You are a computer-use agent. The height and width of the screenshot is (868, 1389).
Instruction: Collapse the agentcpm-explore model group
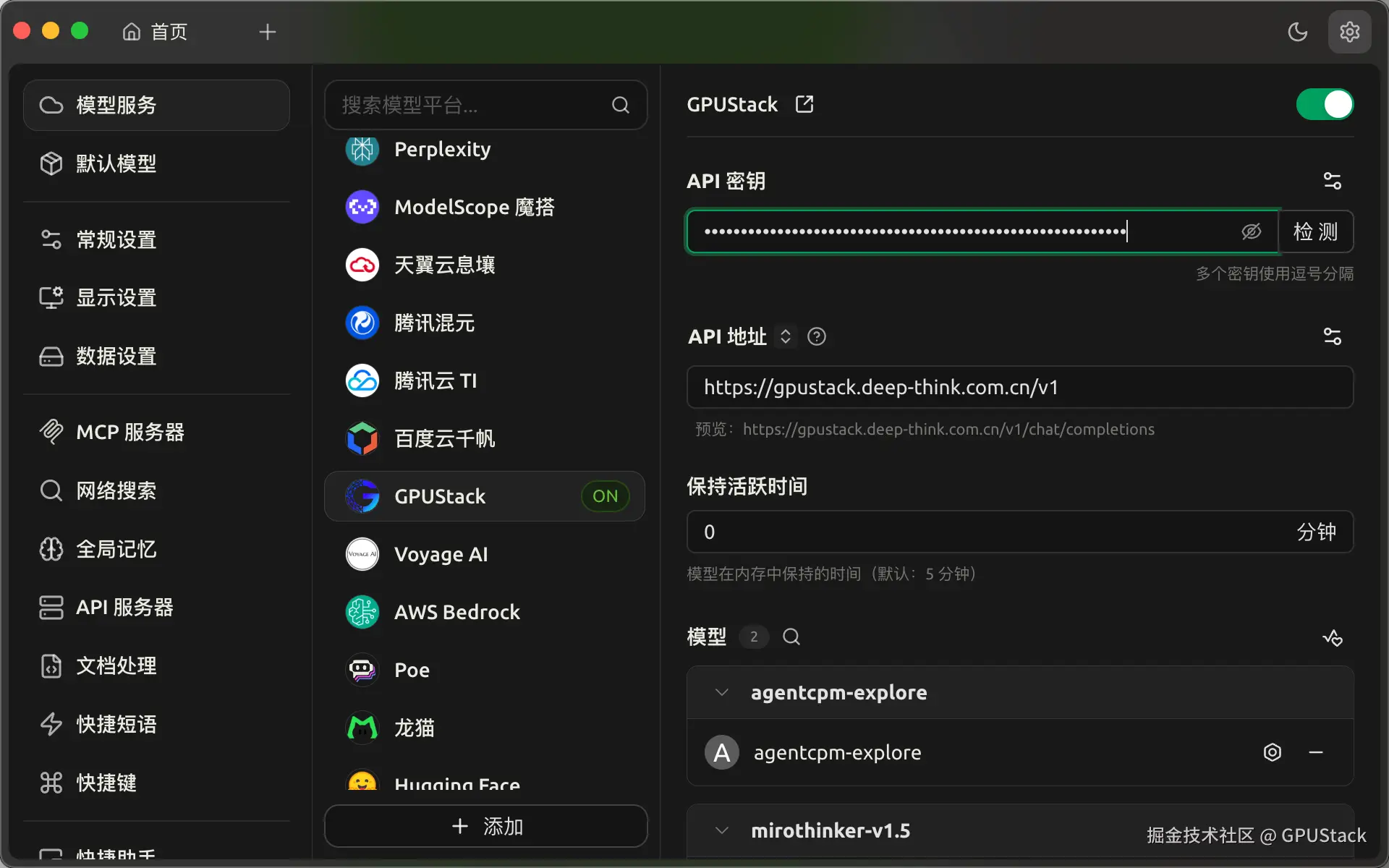721,692
